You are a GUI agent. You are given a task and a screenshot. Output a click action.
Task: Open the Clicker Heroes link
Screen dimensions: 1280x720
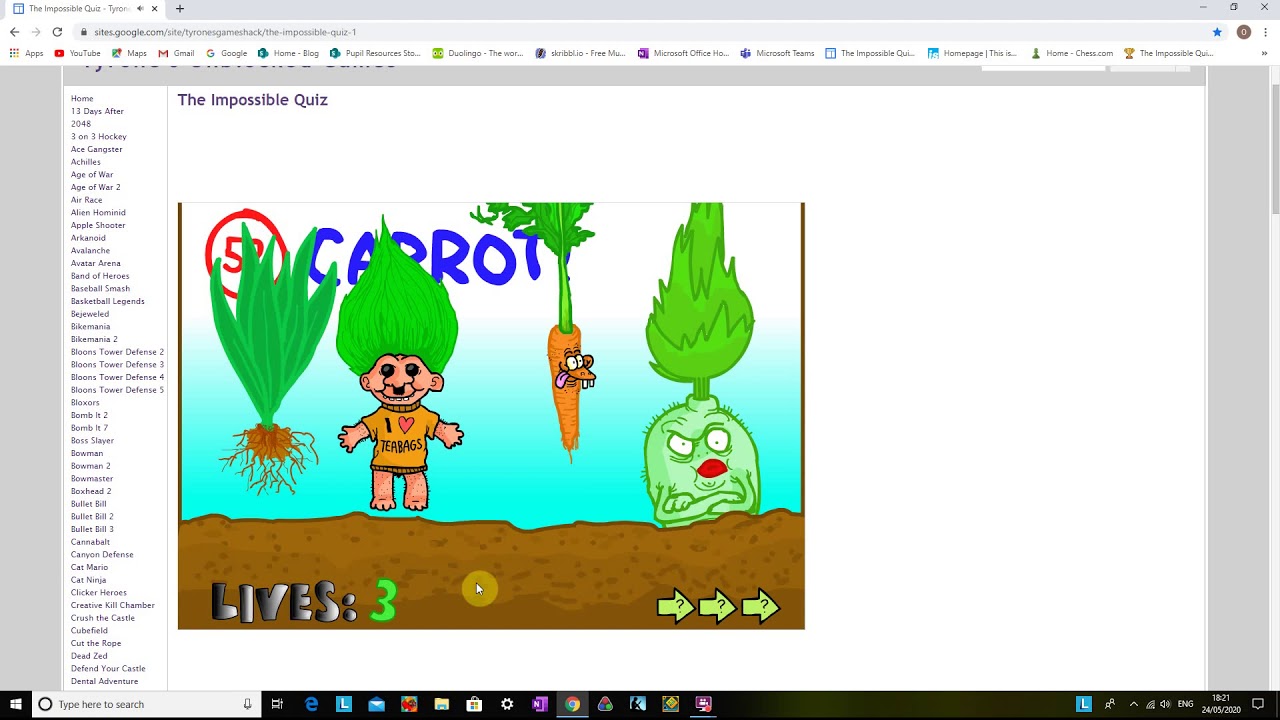pyautogui.click(x=98, y=592)
